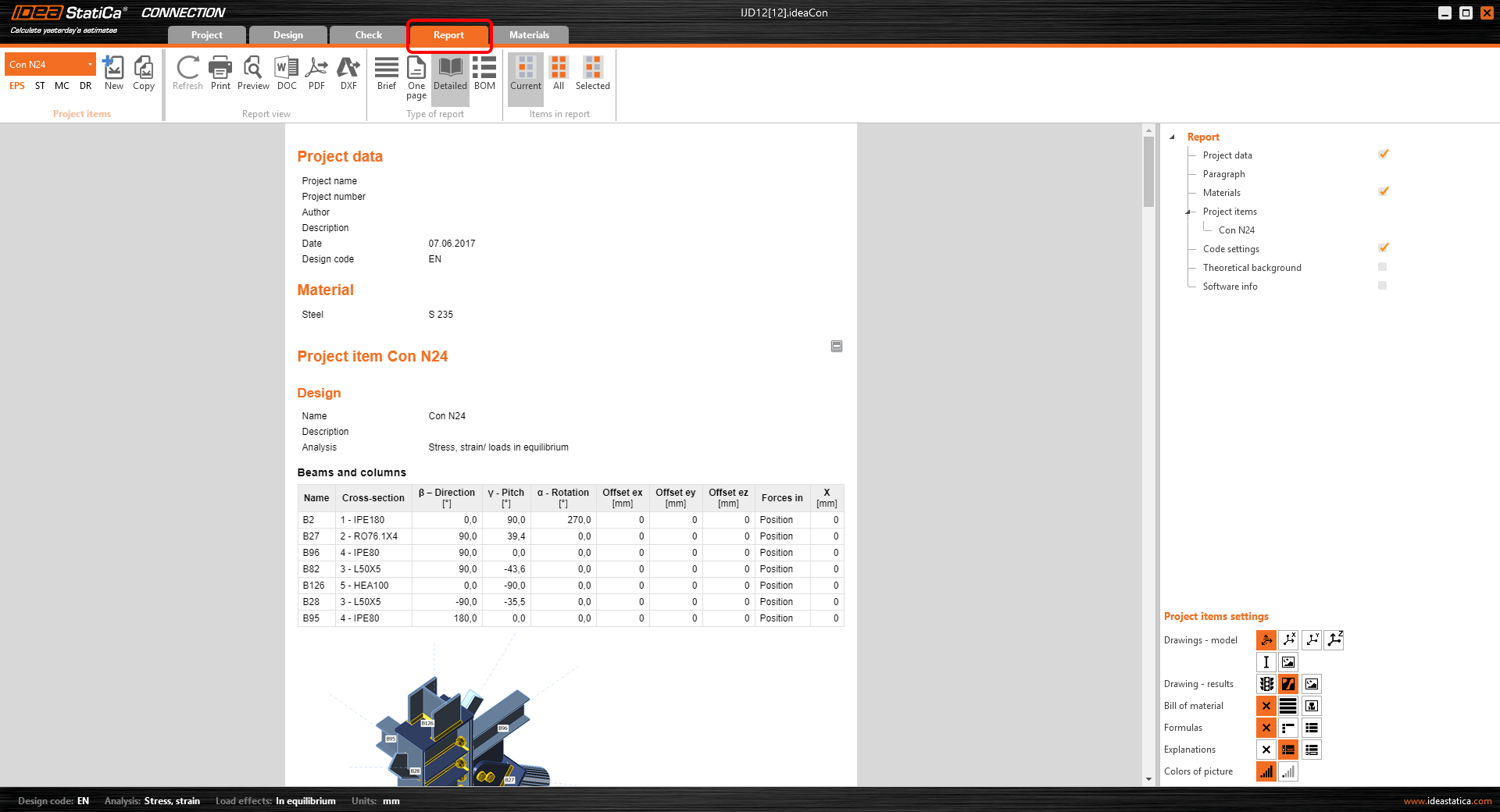
Task: Toggle the Materials checkmark in the report tree
Action: point(1384,192)
